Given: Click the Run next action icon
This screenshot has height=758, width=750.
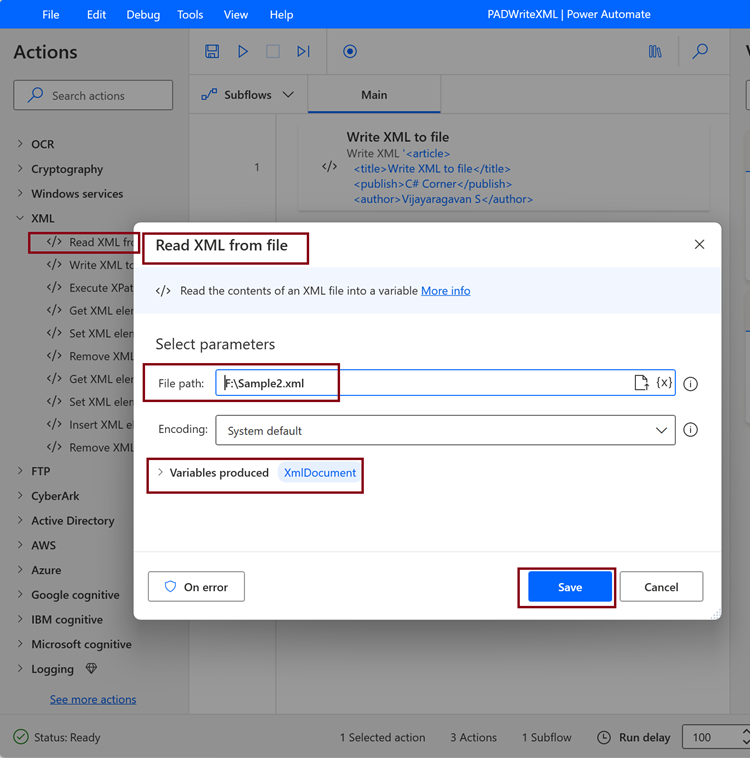Looking at the screenshot, I should [303, 51].
